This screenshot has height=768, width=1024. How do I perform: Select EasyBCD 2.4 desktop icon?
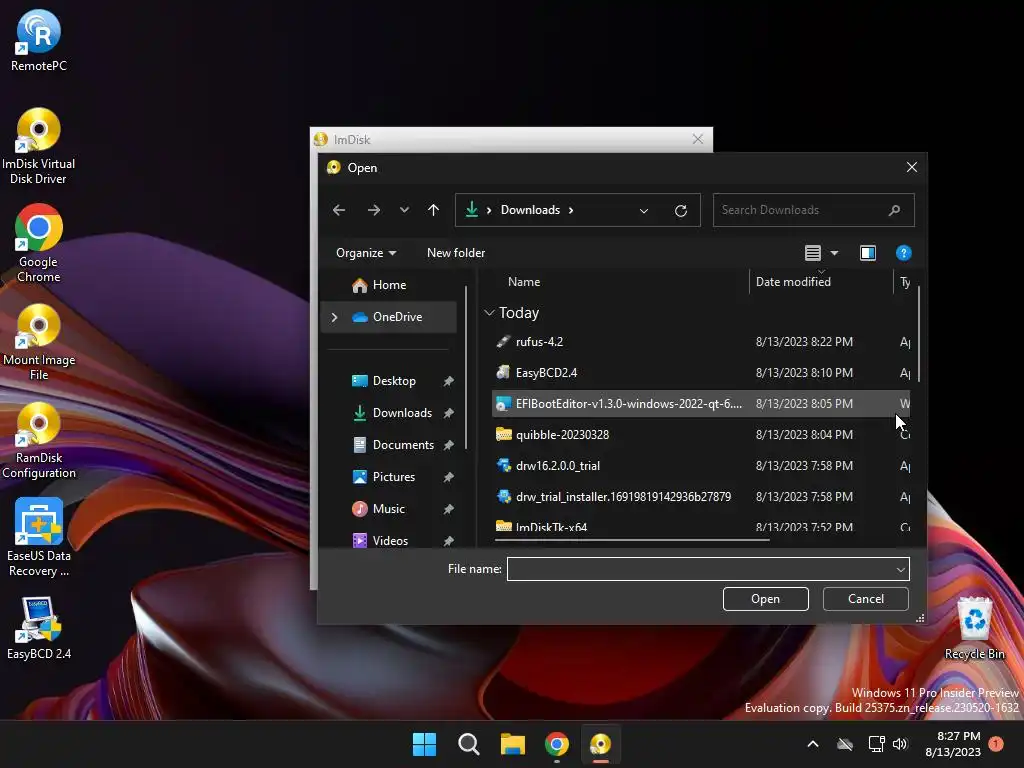click(x=39, y=628)
